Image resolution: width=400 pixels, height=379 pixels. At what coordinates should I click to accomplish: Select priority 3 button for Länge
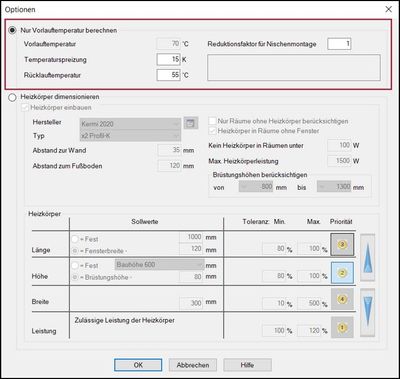point(342,245)
